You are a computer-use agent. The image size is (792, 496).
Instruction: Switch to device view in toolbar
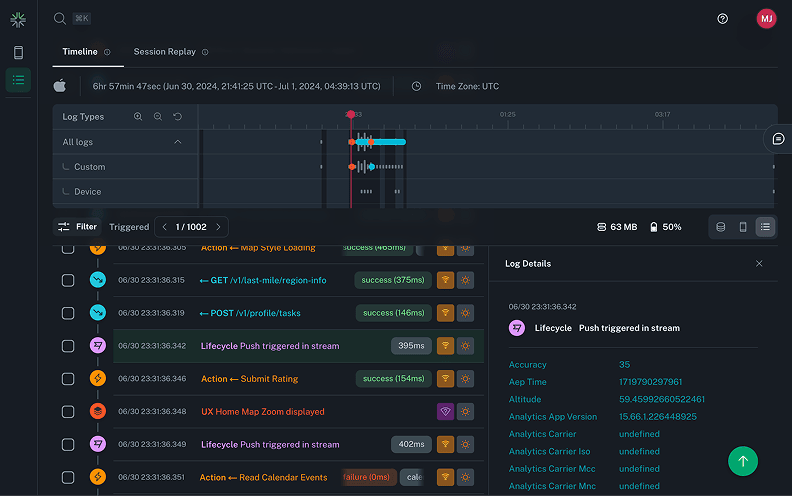coord(742,227)
